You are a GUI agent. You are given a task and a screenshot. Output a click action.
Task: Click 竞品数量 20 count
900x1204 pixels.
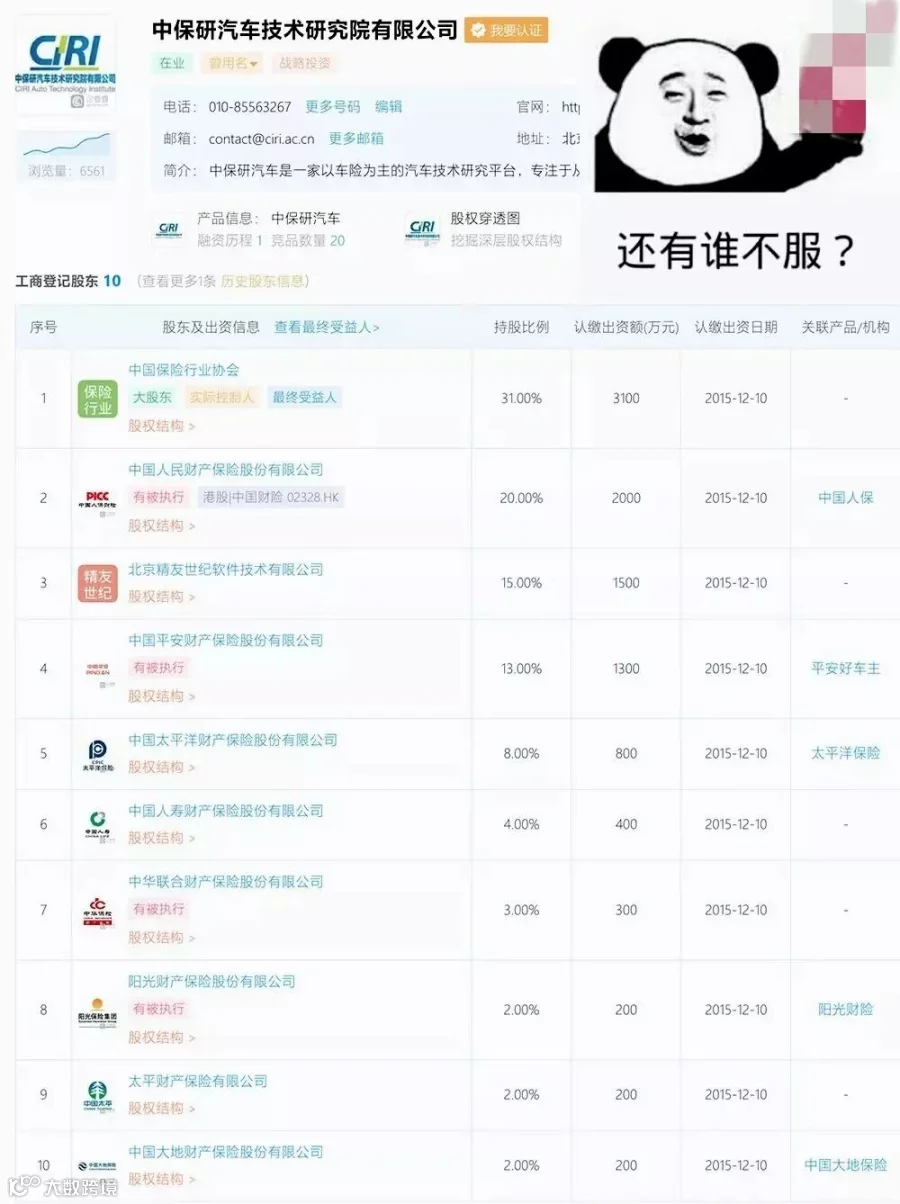pyautogui.click(x=308, y=241)
